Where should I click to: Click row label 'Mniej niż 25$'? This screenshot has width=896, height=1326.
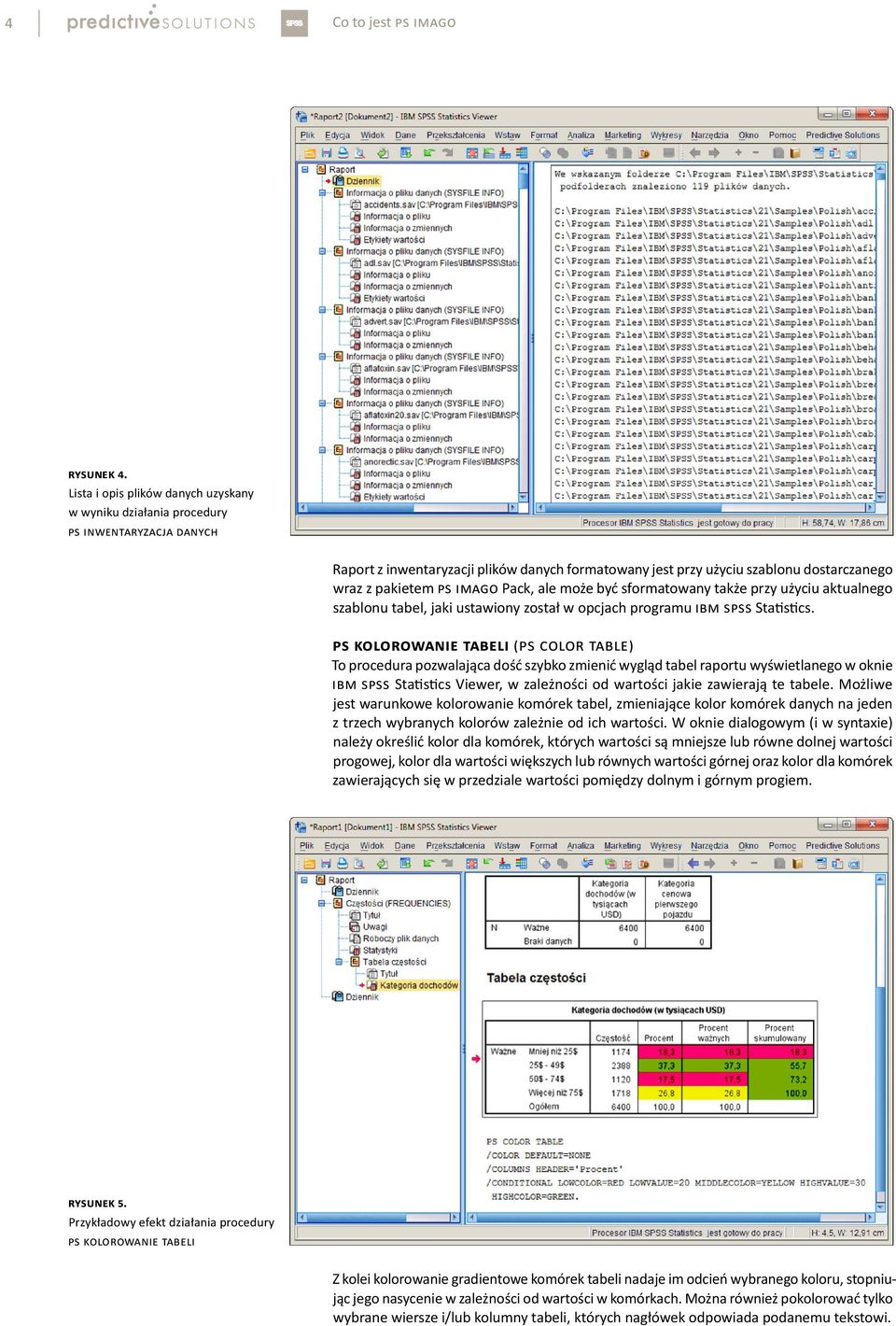[x=553, y=1051]
